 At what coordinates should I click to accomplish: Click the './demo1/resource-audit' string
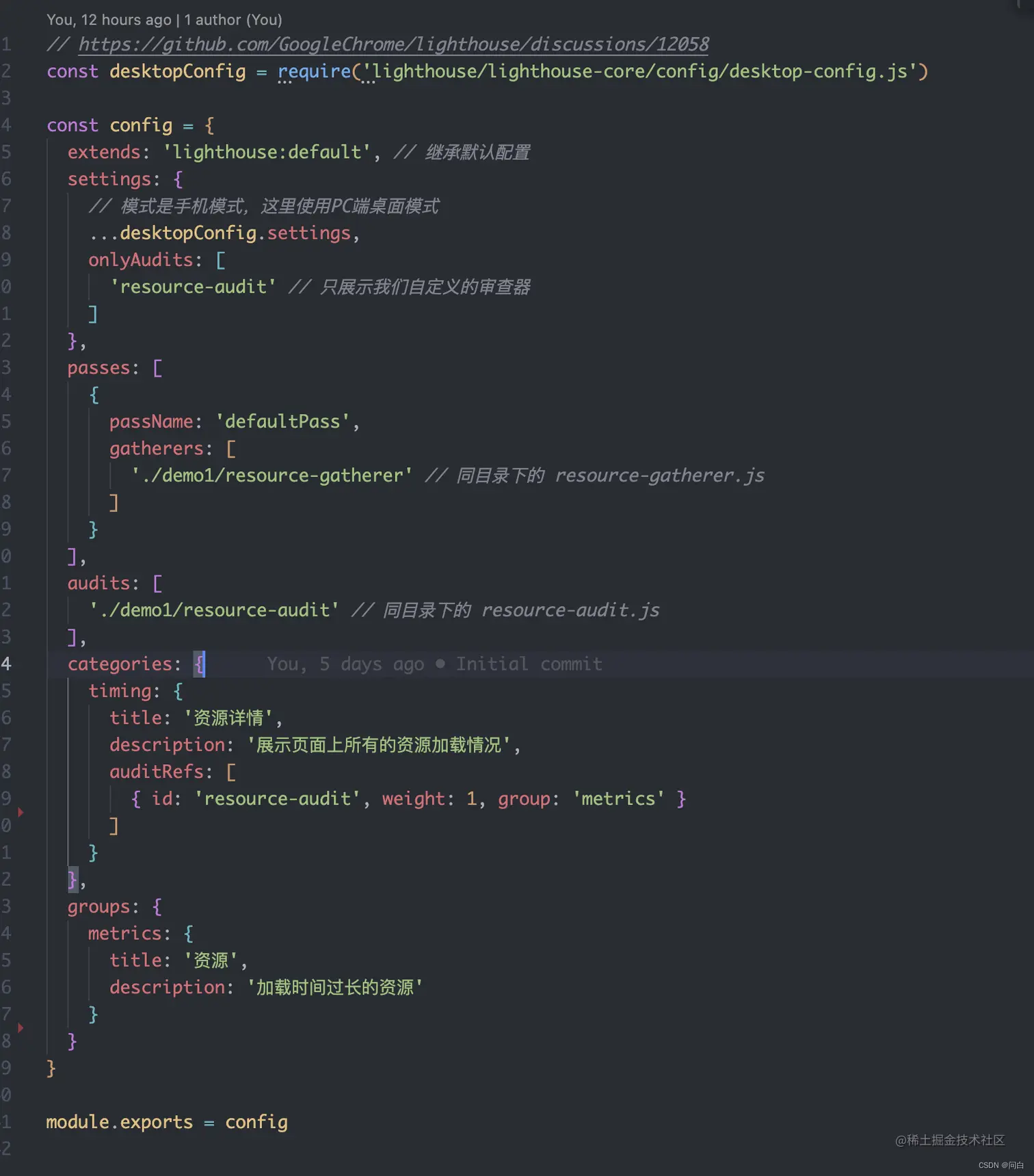tap(214, 610)
